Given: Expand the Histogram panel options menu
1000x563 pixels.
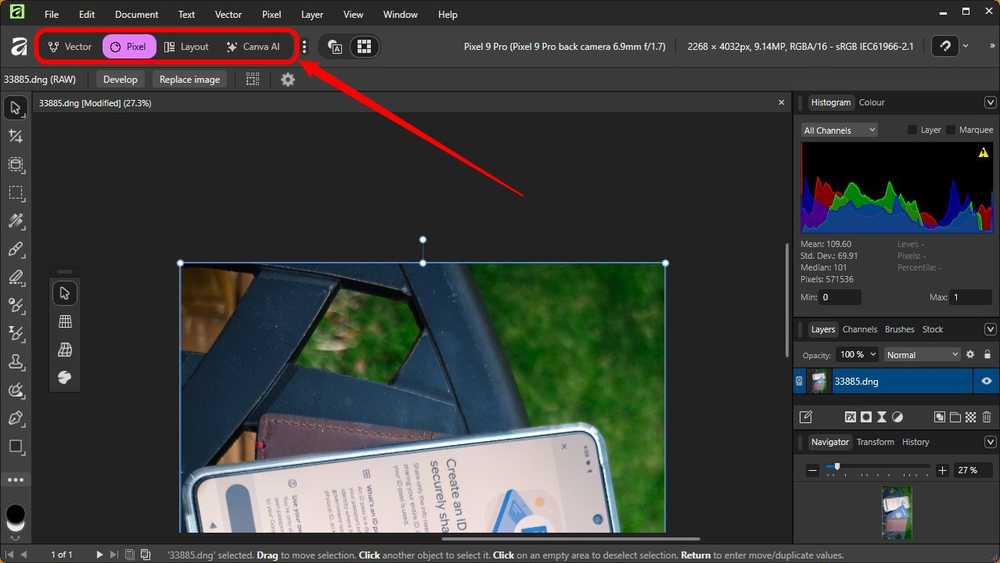Looking at the screenshot, I should pos(990,102).
